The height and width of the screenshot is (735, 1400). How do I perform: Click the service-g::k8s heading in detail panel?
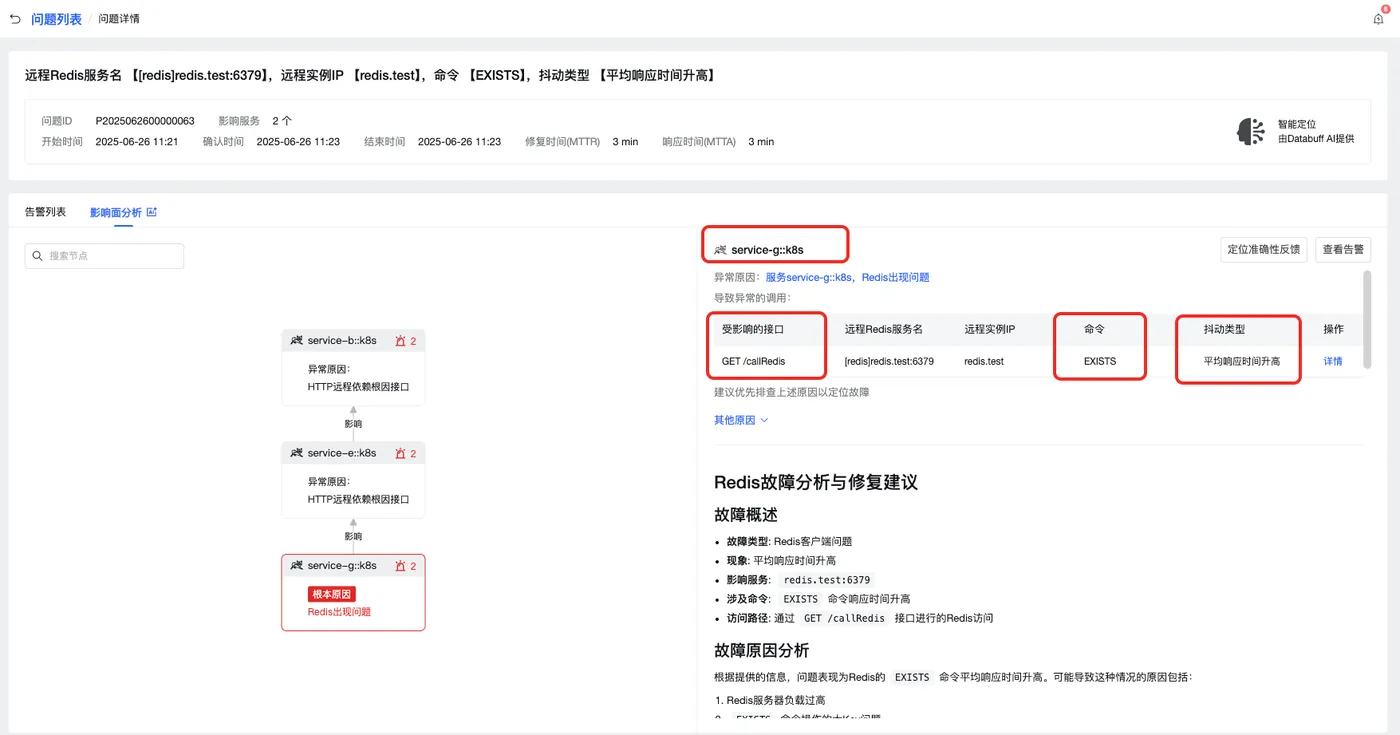click(x=767, y=249)
